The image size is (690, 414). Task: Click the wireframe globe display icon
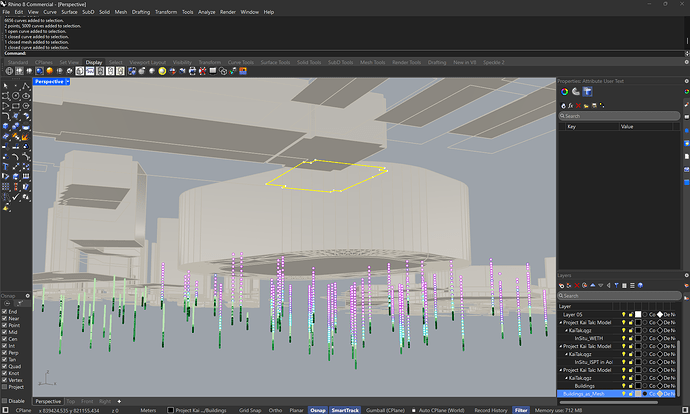(9, 71)
